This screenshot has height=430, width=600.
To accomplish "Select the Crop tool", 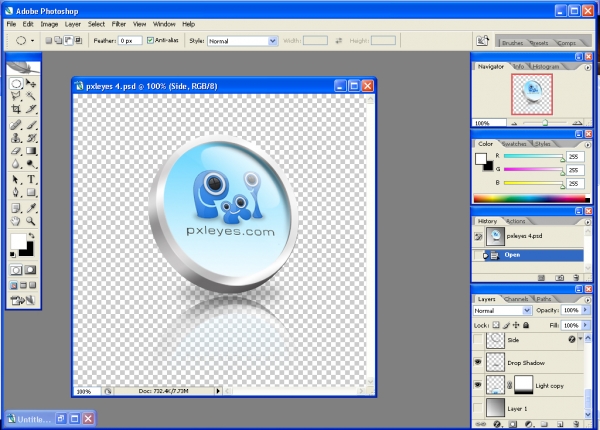I will 16,109.
